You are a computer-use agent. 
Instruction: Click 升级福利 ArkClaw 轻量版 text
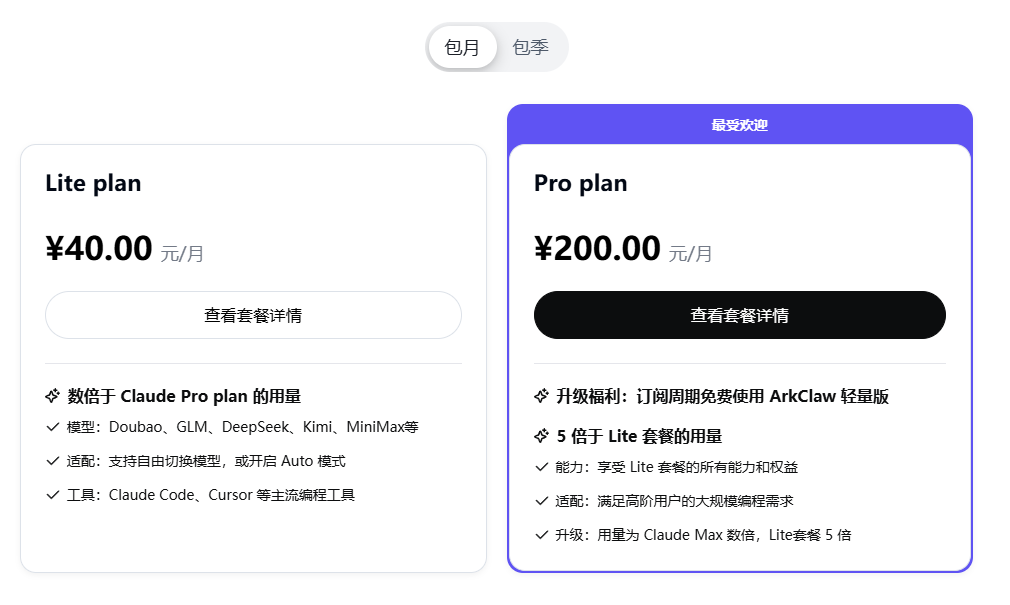722,396
